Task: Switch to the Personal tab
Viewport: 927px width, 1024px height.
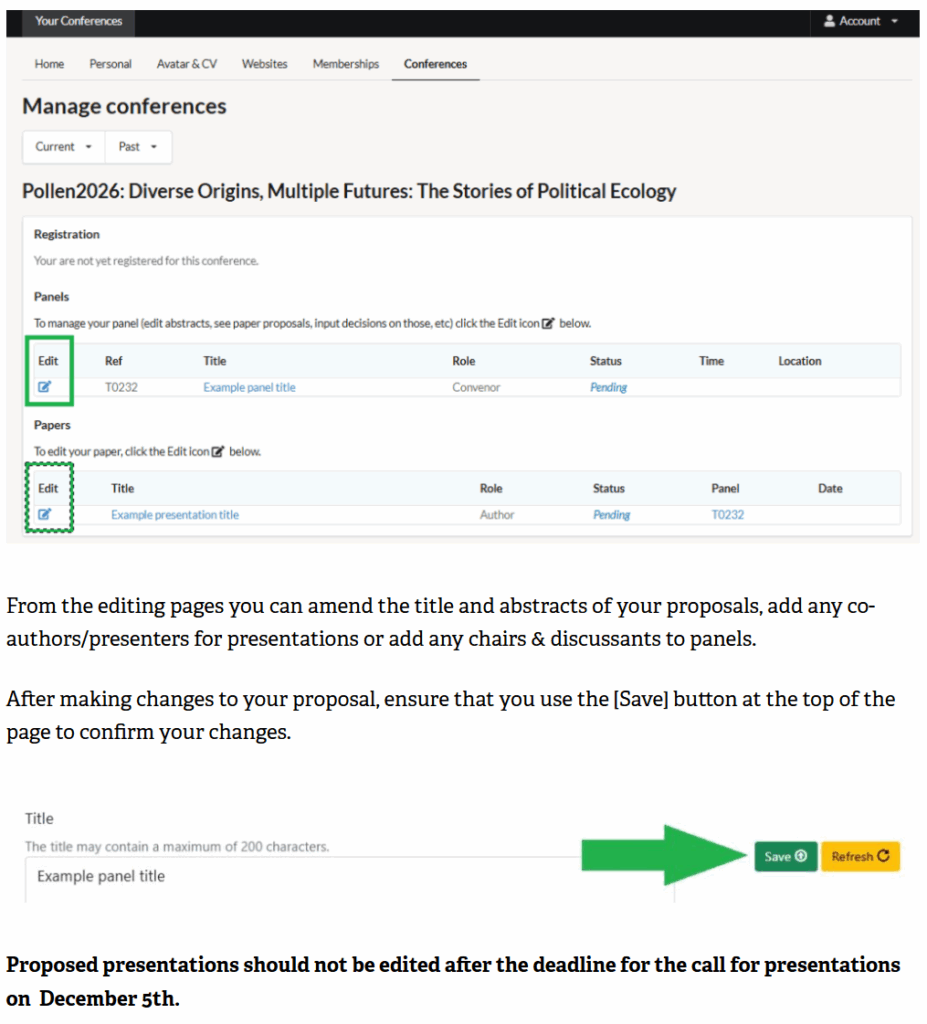Action: coord(110,64)
